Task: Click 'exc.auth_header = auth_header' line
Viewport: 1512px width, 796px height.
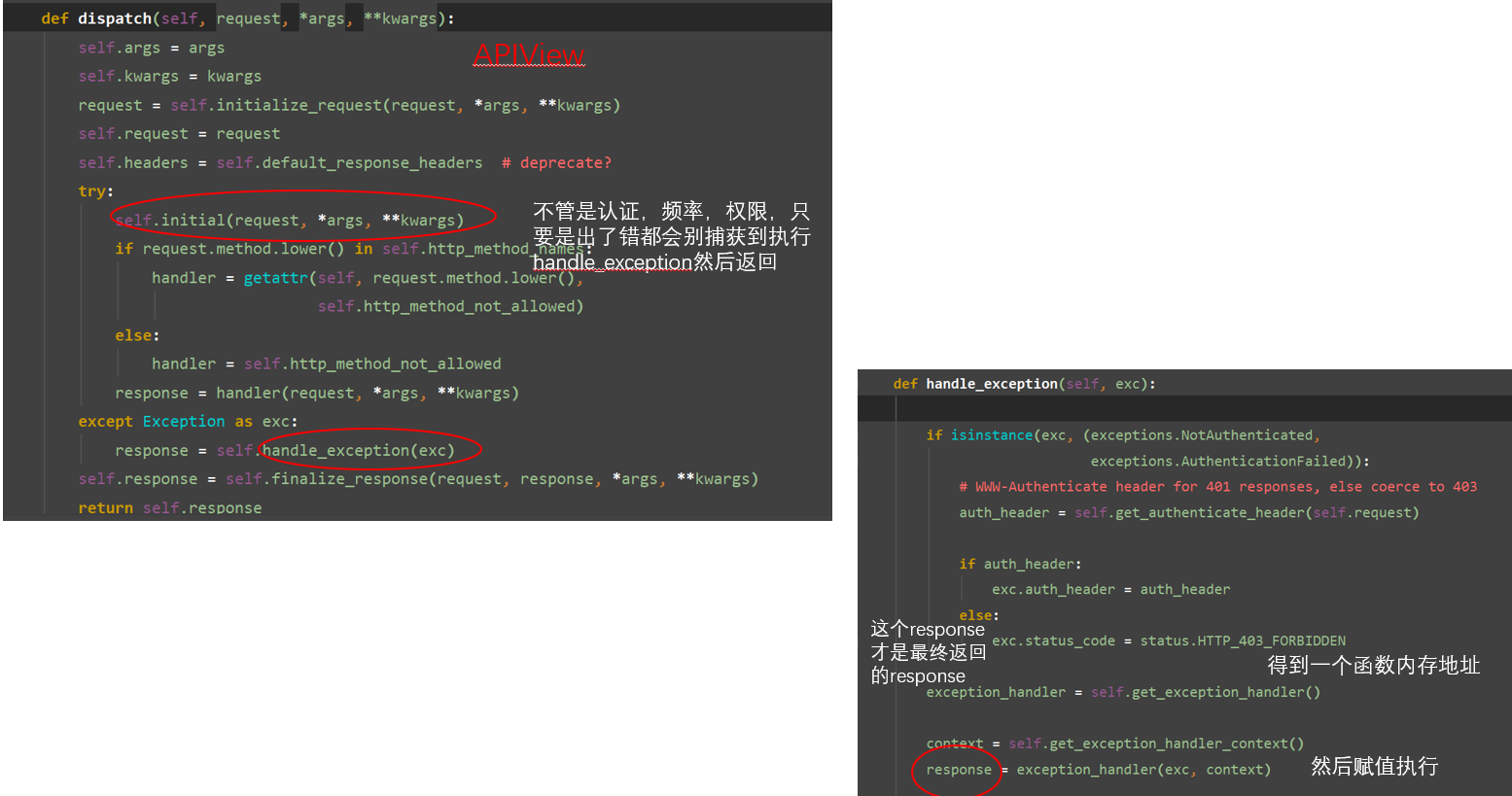Action: coord(1110,589)
